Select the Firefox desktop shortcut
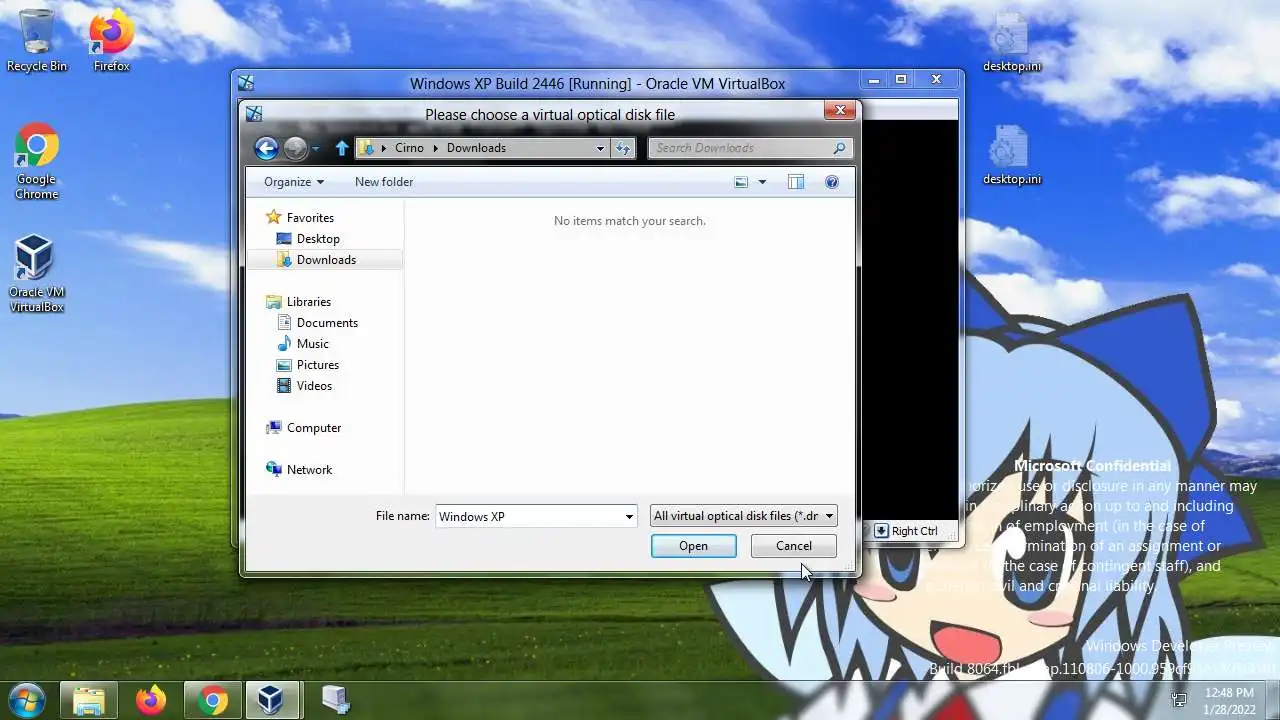Viewport: 1280px width, 720px height. (111, 41)
